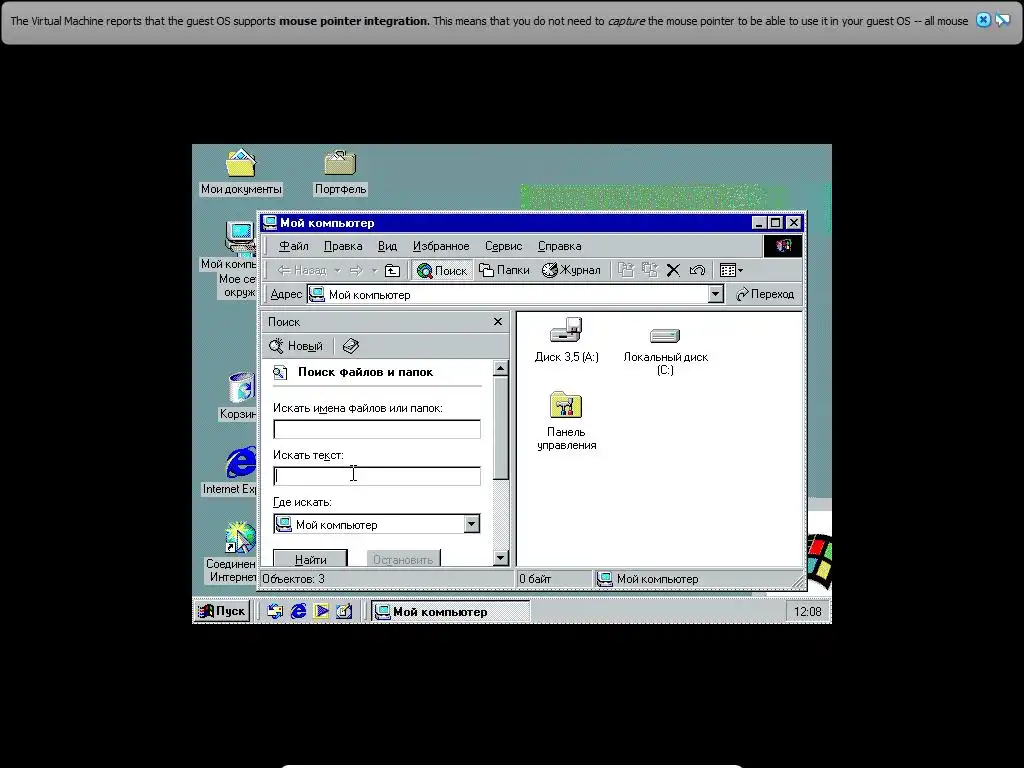Open the Вид menu
The height and width of the screenshot is (768, 1024).
(387, 246)
